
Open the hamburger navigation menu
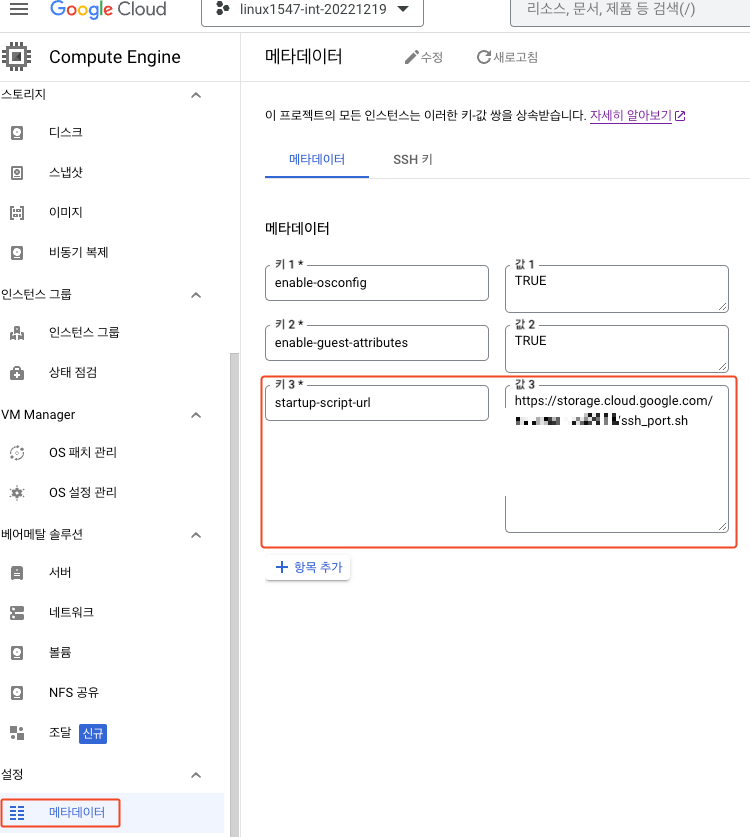point(19,9)
